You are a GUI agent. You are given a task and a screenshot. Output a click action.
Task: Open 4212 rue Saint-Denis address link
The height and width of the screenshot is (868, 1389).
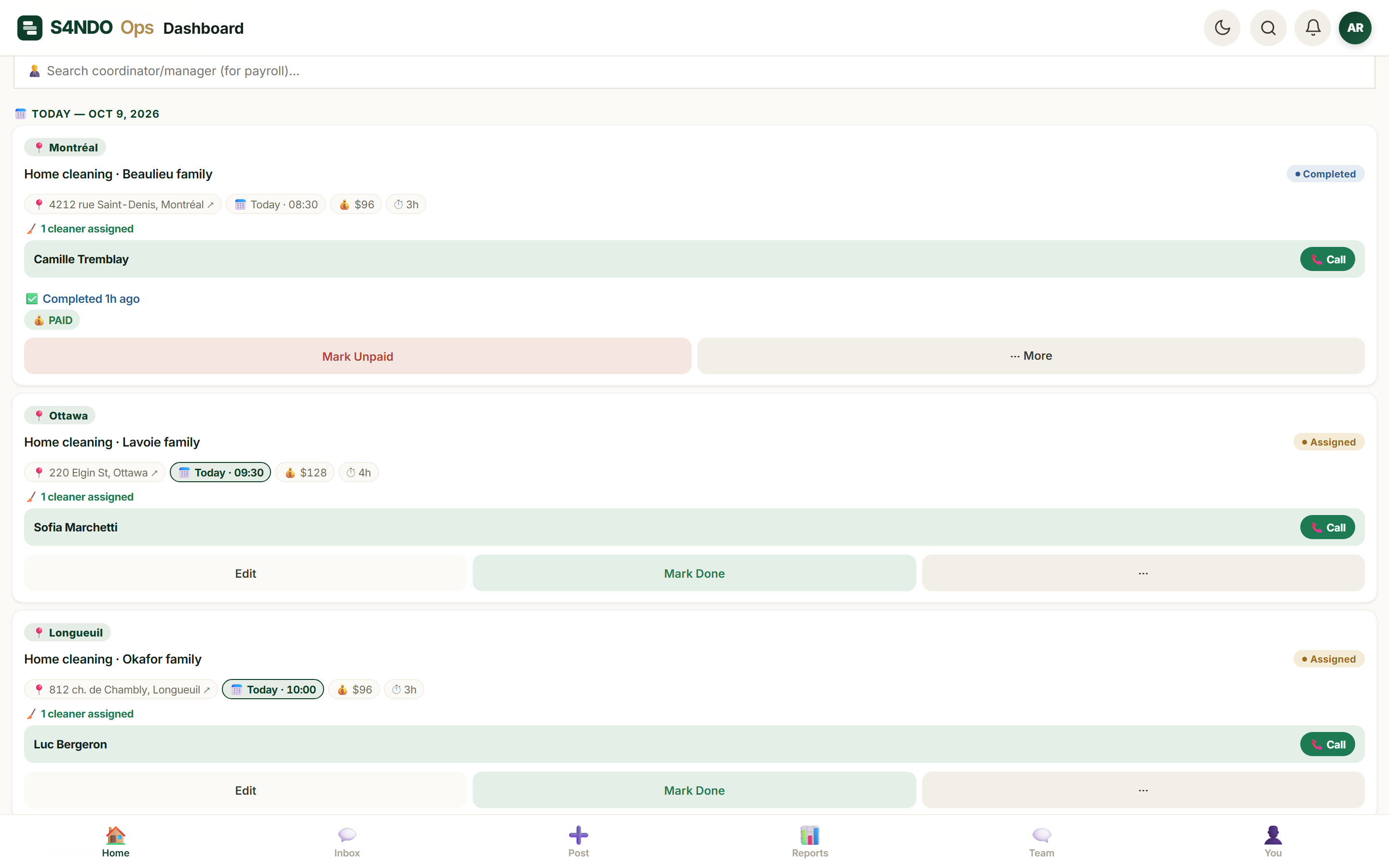(x=123, y=204)
